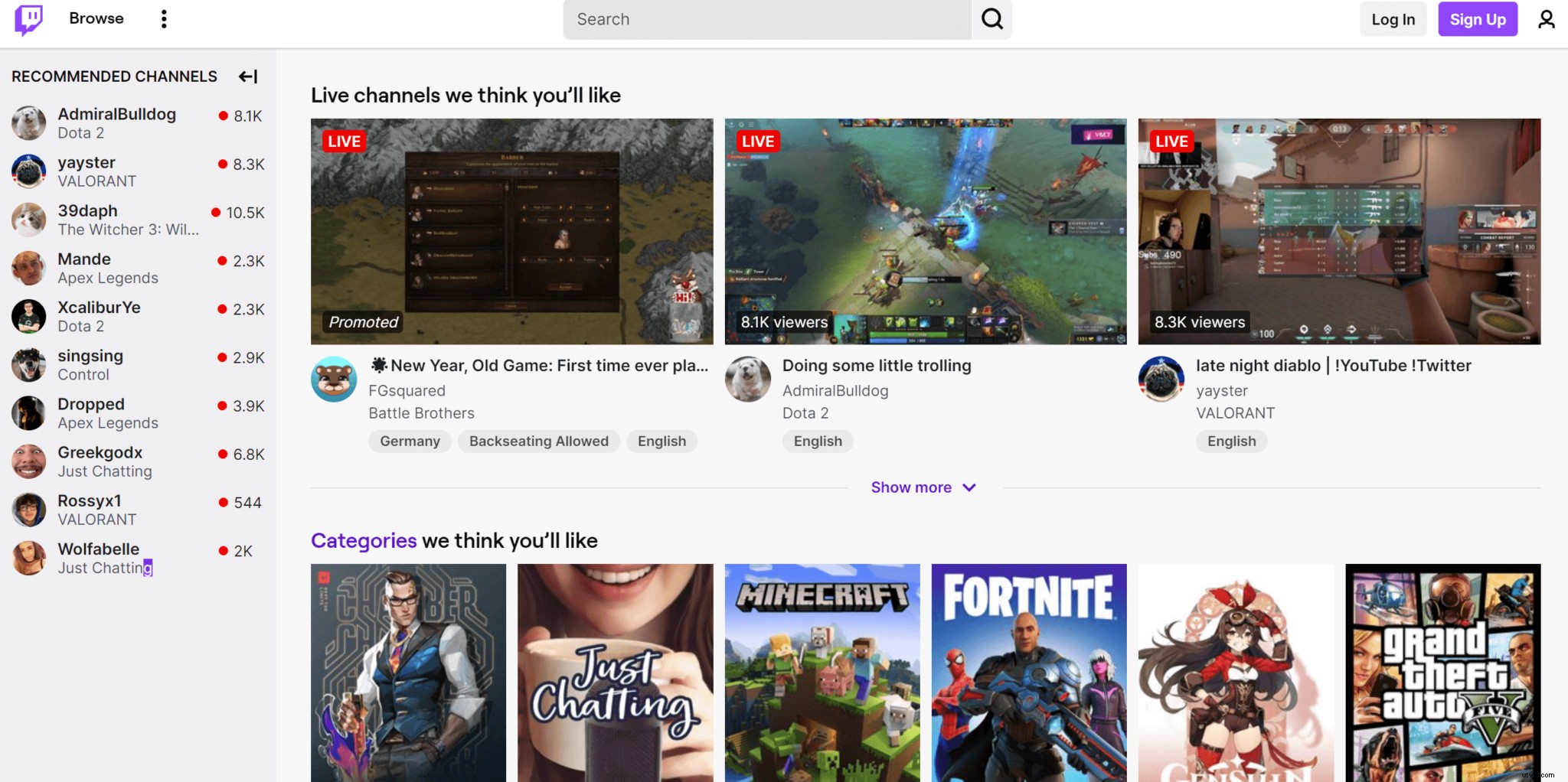Click yayster's avatar in the sidebar

point(28,171)
